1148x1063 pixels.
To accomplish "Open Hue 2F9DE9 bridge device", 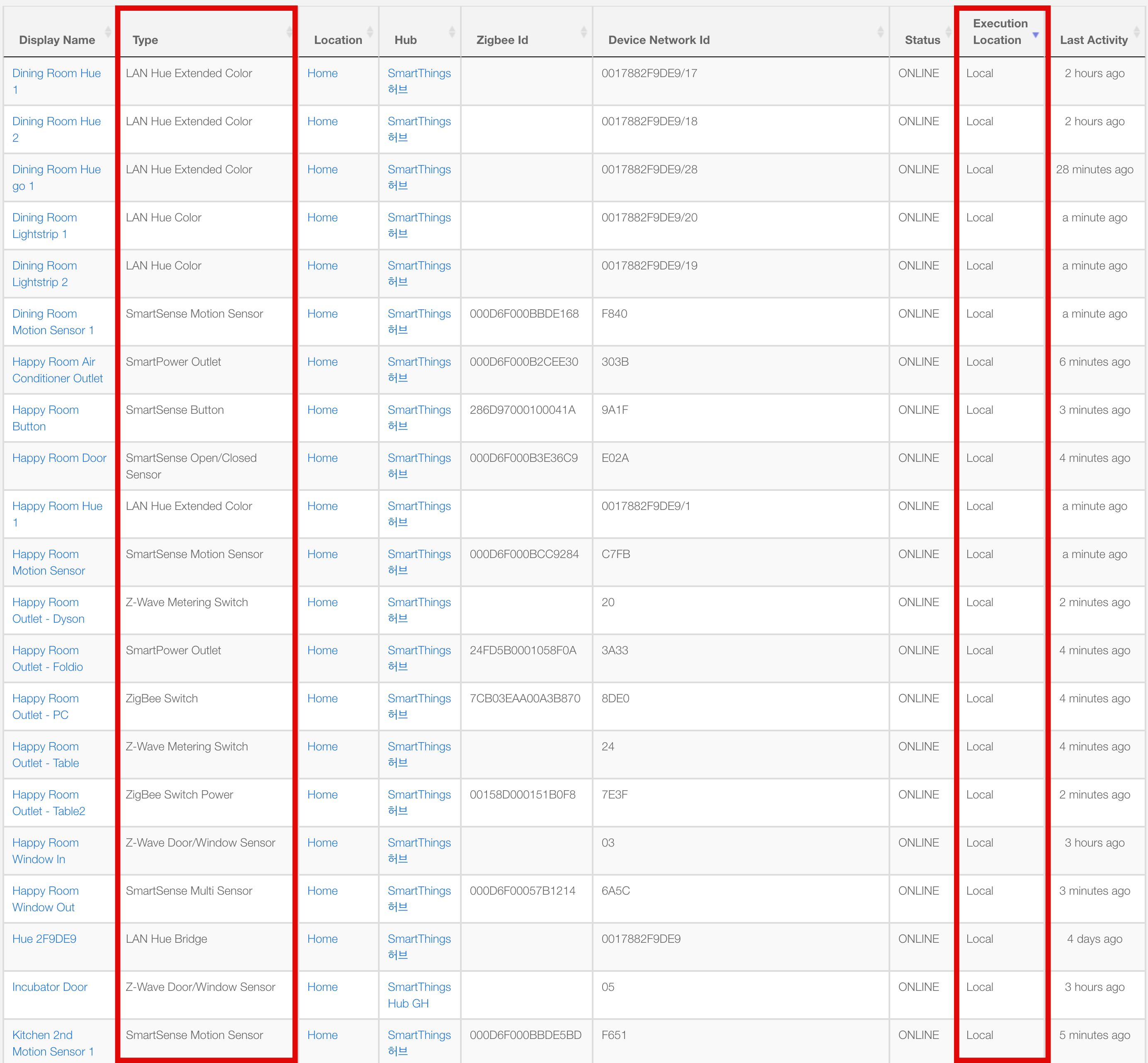I will point(44,939).
